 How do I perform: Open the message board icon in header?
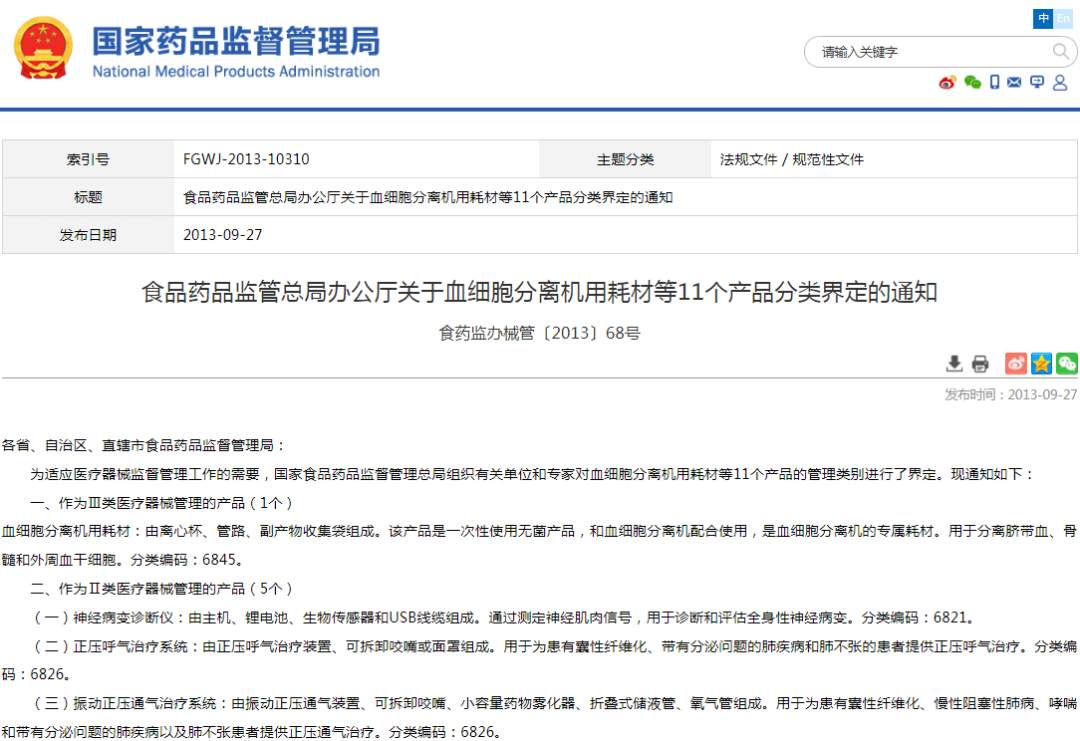[x=1037, y=83]
